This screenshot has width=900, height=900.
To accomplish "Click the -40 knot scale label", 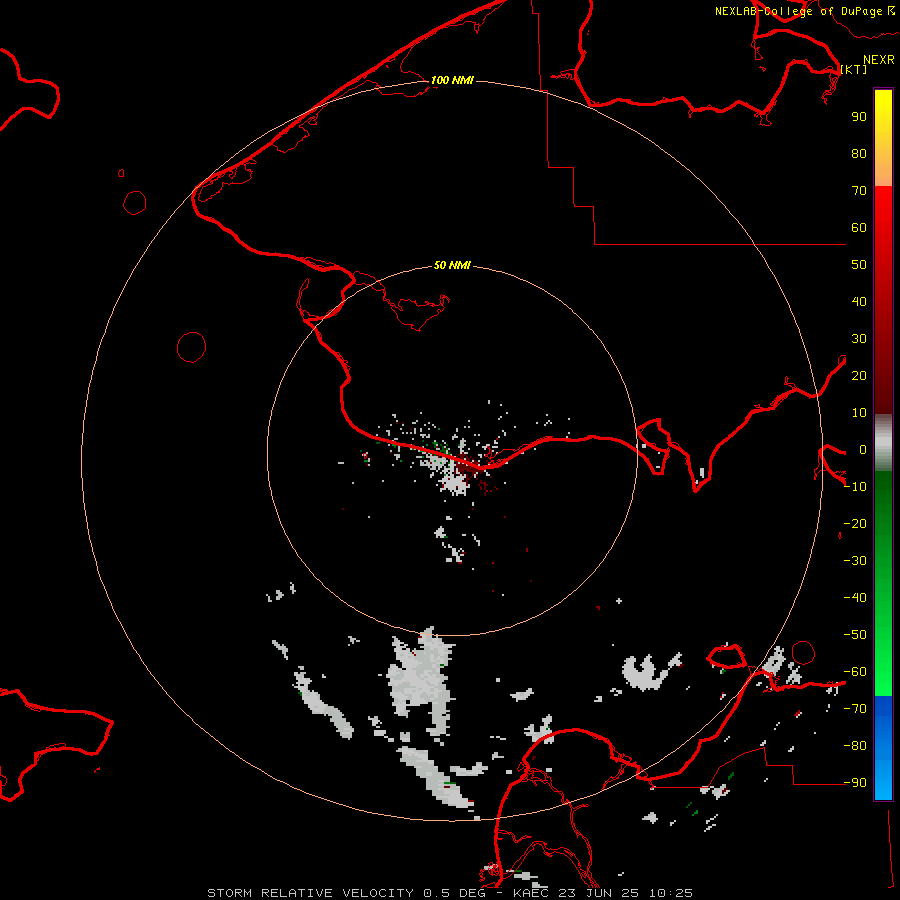I will [855, 598].
